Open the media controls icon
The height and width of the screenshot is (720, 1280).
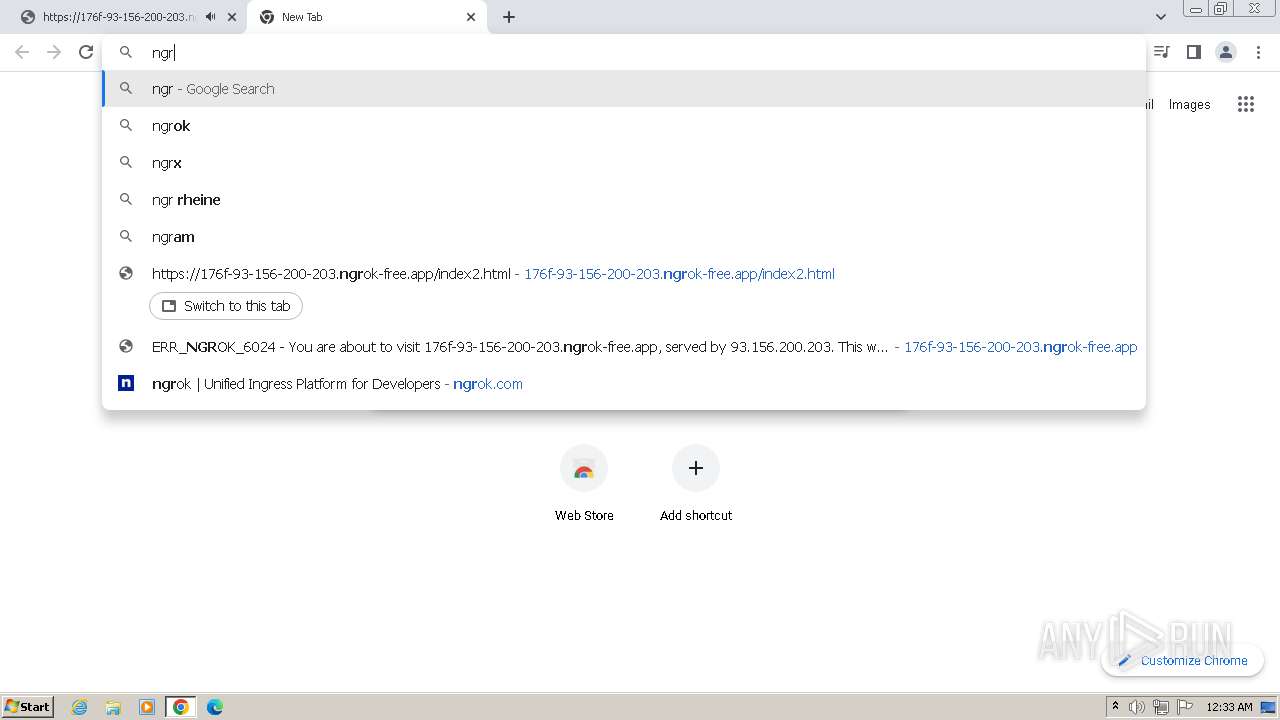pos(1162,52)
